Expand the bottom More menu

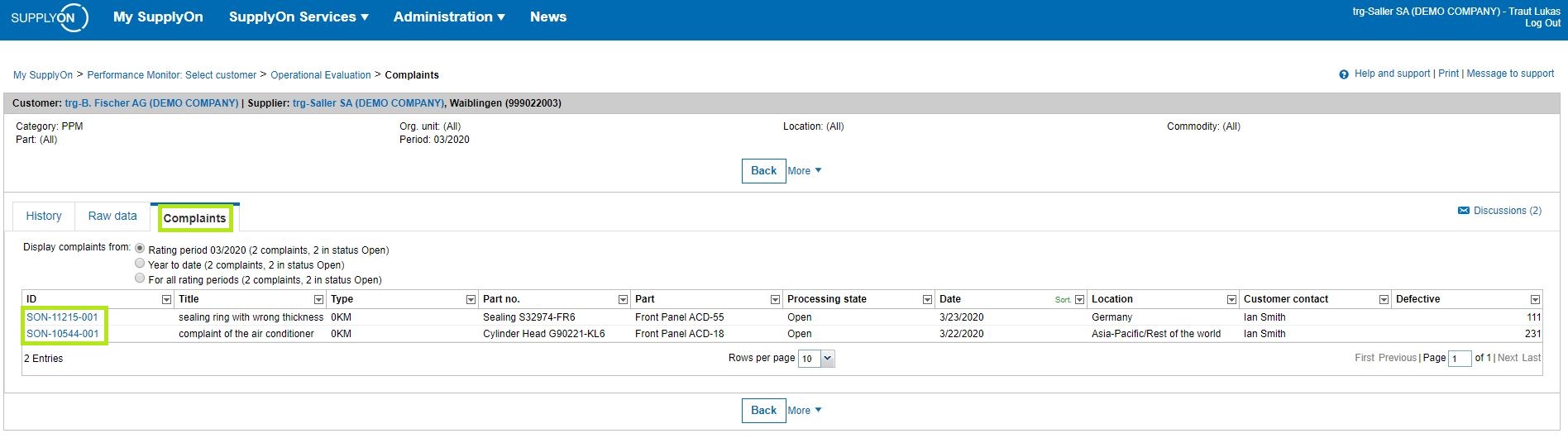click(805, 411)
